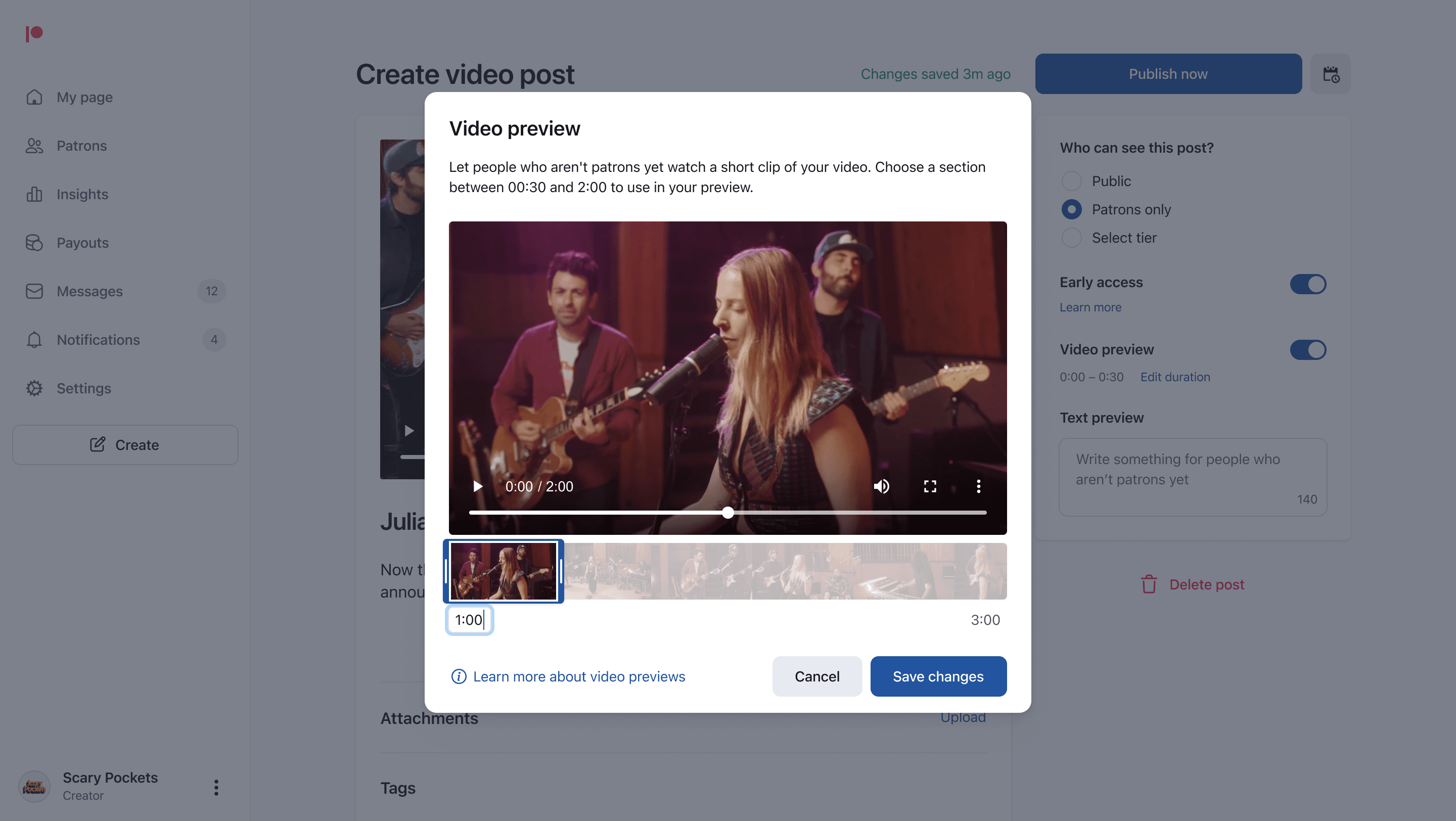Click the info icon next to Learn more
This screenshot has height=821, width=1456.
[459, 676]
